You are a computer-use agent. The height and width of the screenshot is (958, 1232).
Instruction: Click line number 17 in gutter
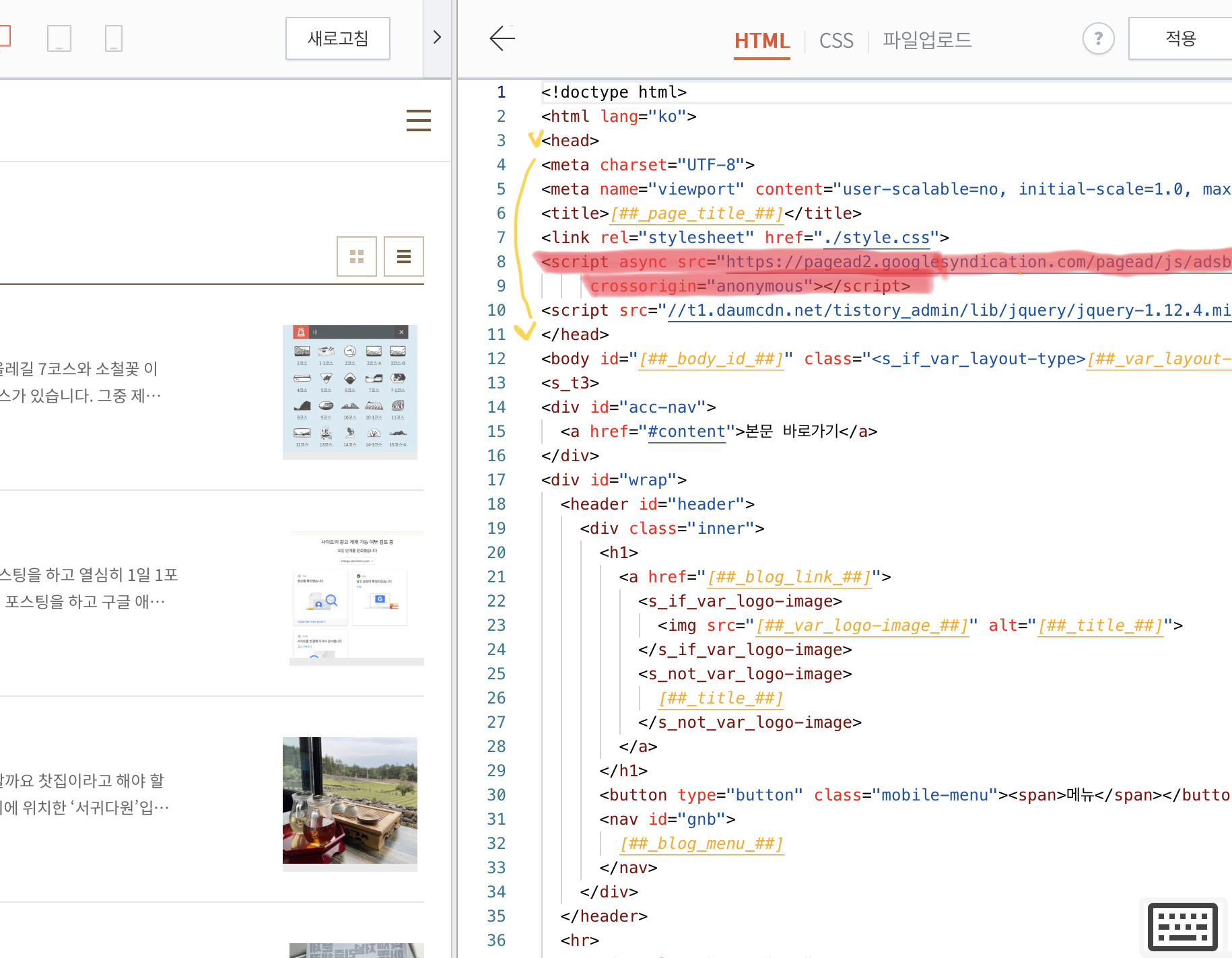(496, 480)
